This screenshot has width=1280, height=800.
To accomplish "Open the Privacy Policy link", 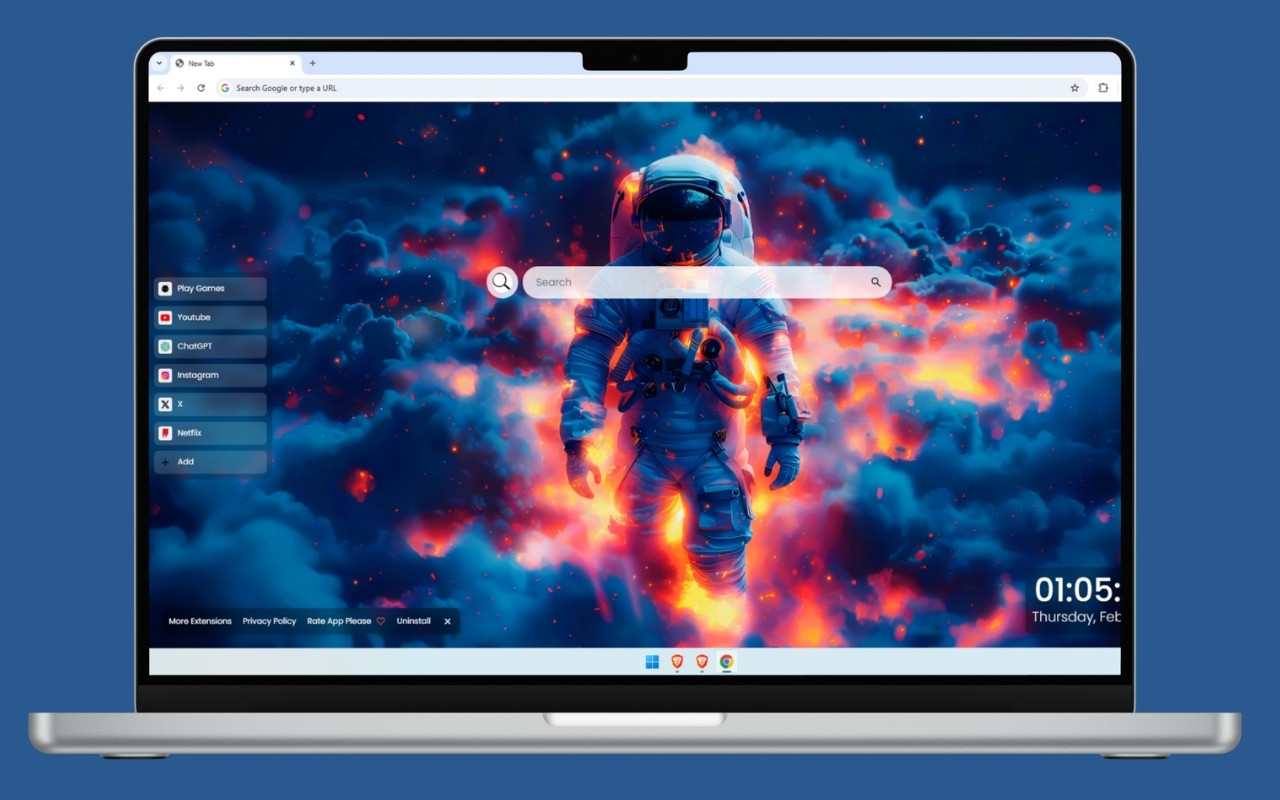I will click(x=269, y=621).
